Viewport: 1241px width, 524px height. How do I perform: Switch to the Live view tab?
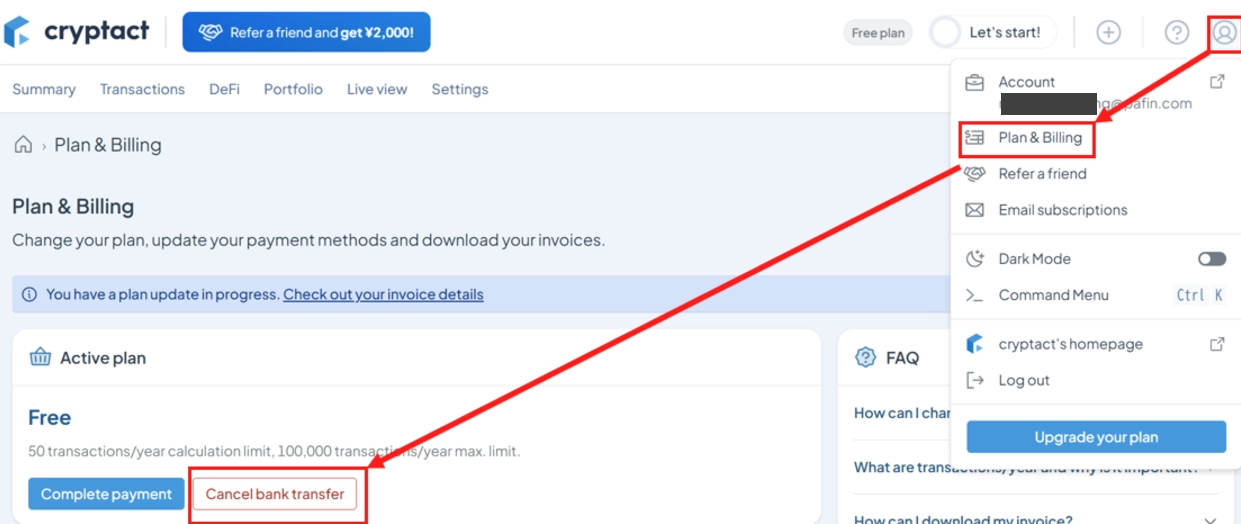tap(377, 89)
